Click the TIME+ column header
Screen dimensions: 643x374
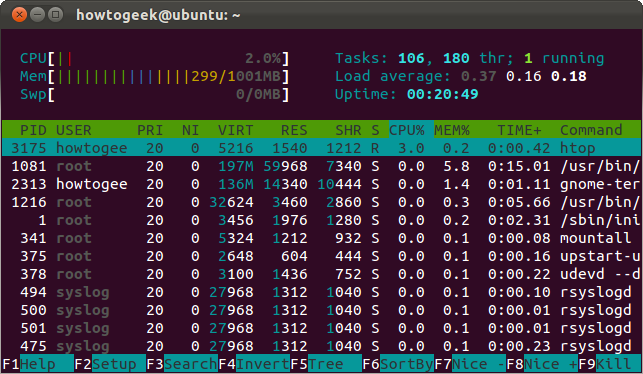click(x=519, y=130)
